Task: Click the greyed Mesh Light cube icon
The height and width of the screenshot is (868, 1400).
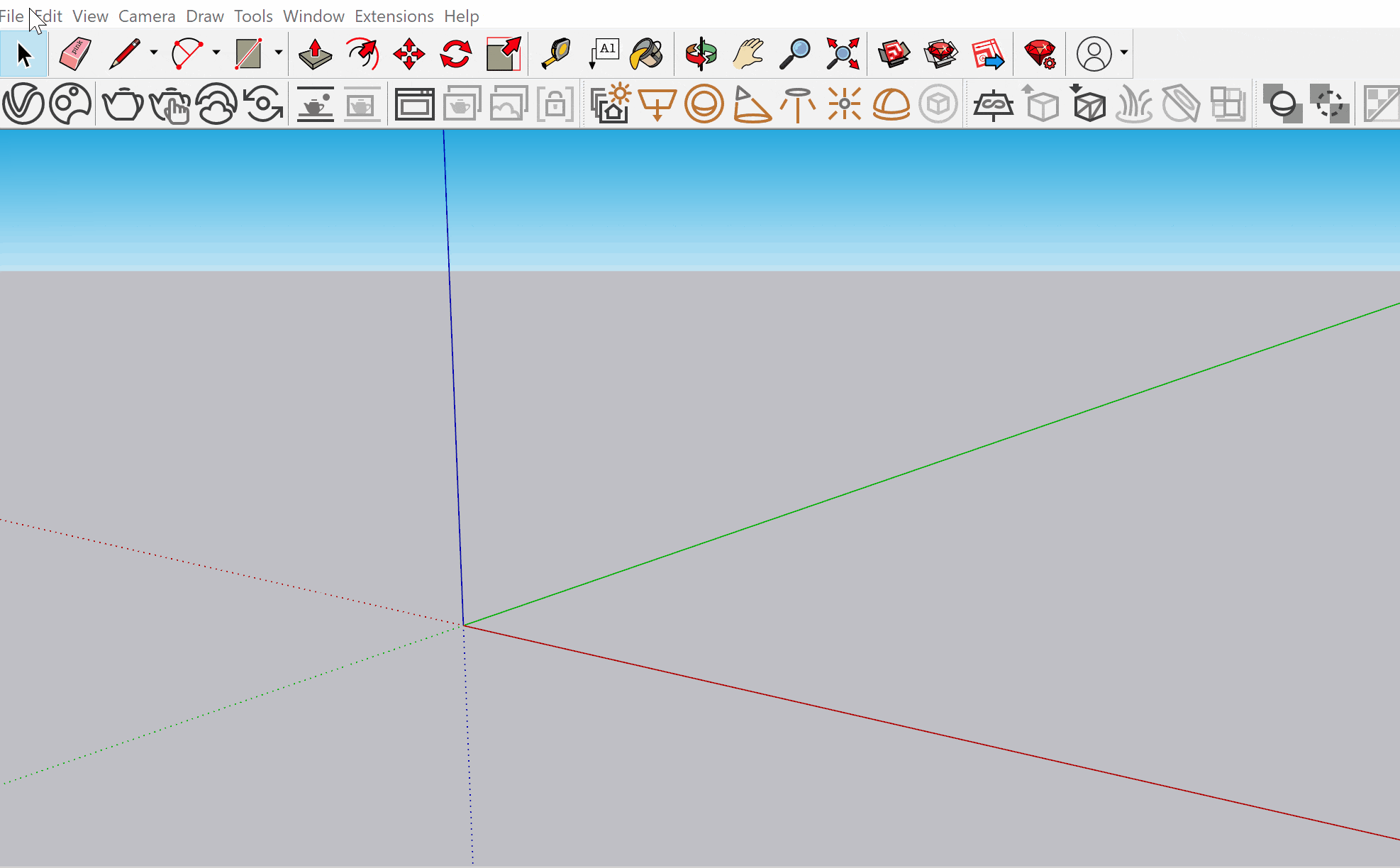Action: coord(938,104)
